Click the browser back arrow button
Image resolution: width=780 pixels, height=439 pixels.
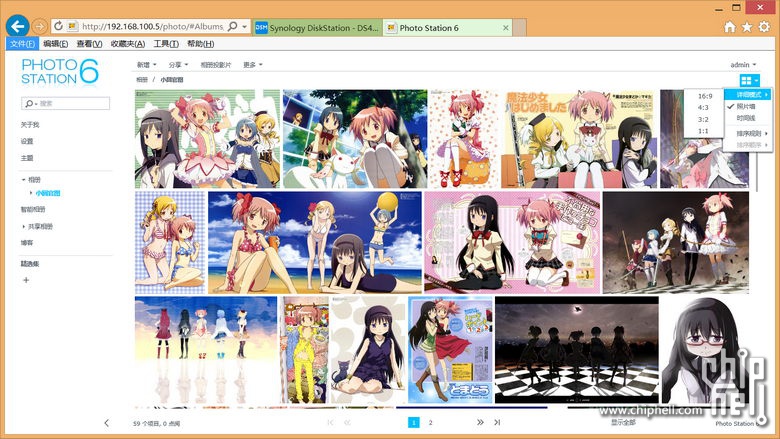17,26
